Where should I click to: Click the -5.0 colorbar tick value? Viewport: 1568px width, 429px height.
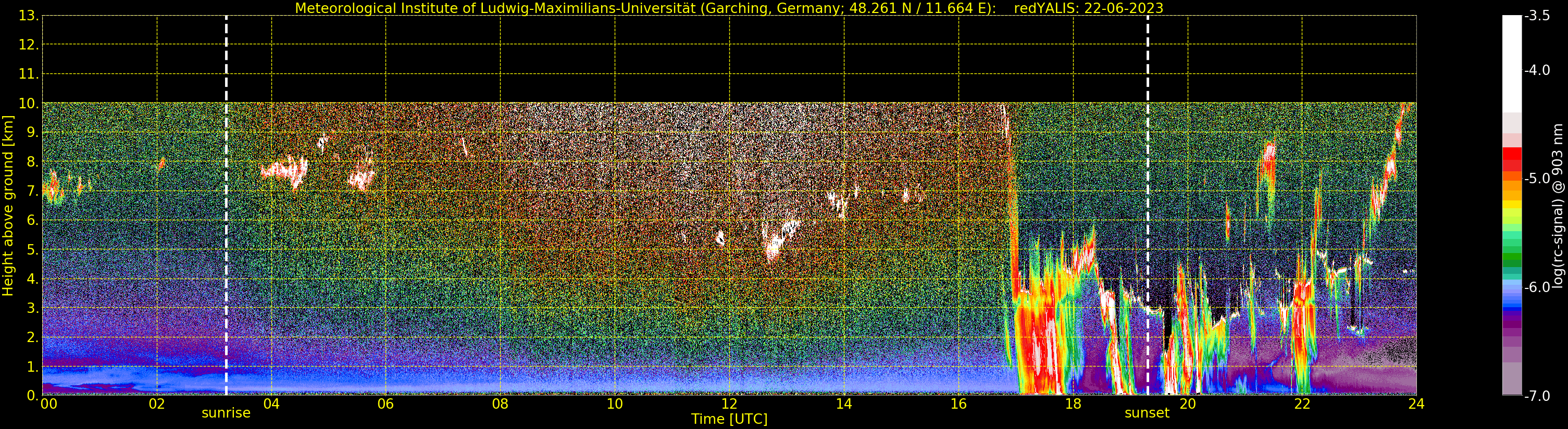(x=1537, y=178)
